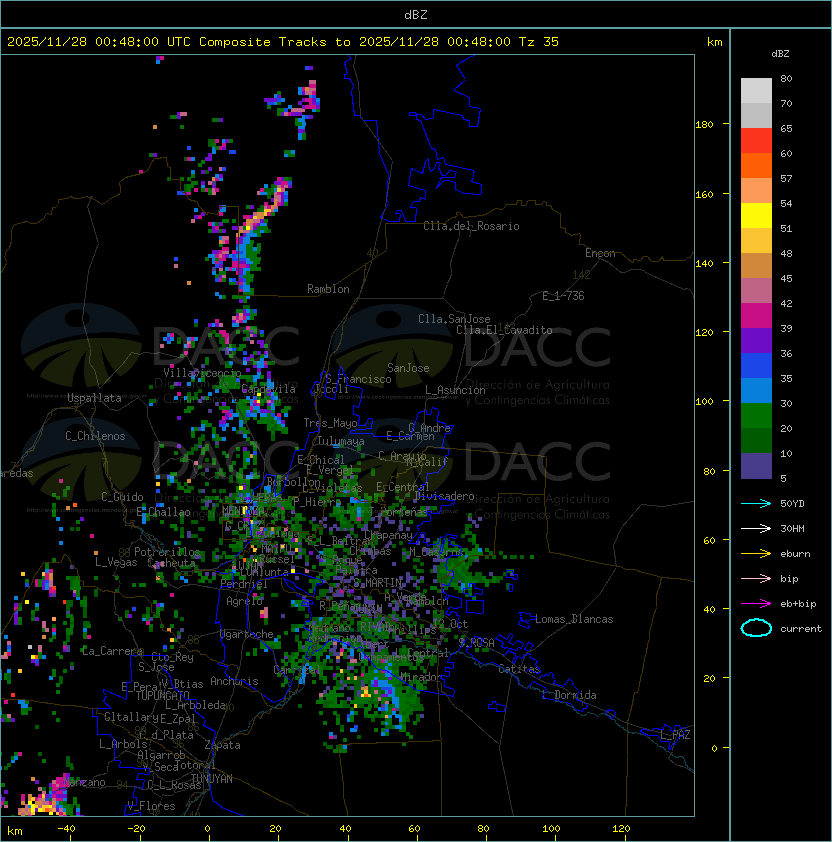
Task: Click the 'Manzano' map label
Action: 85,782
